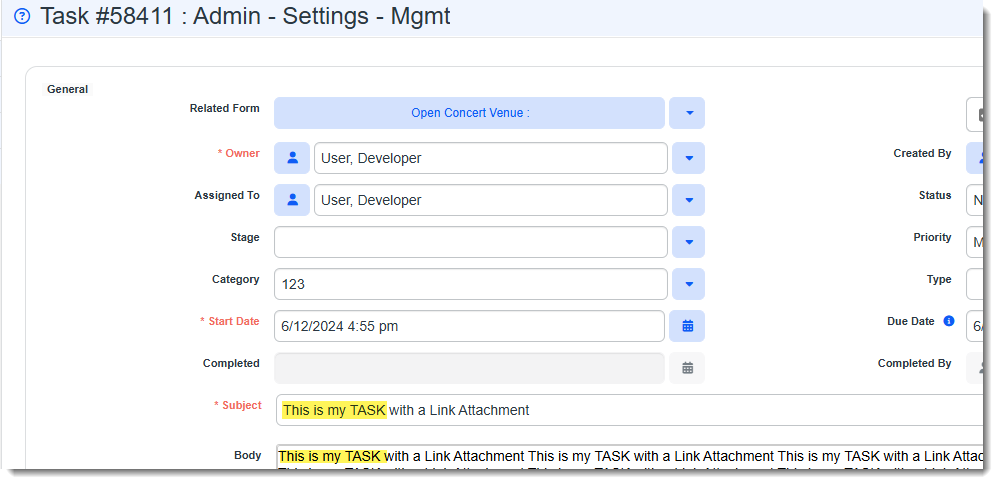This screenshot has height=484, width=998.
Task: Click the help icon beside Task title
Action: coord(22,16)
